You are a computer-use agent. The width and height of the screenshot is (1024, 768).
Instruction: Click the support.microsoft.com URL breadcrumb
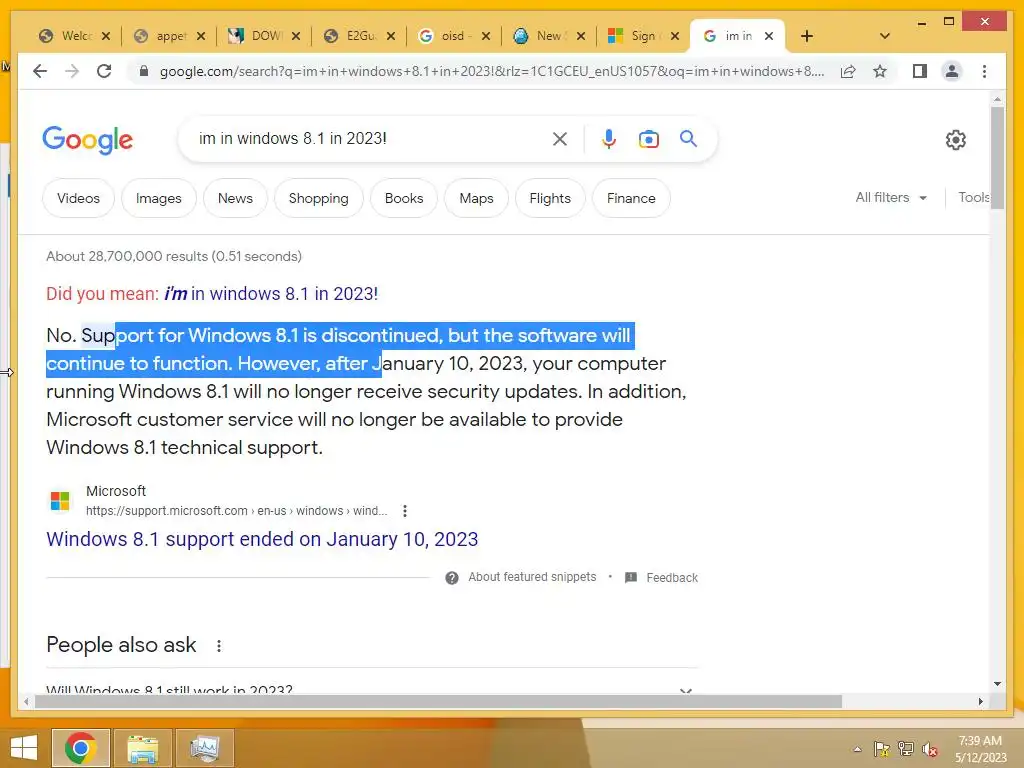pos(236,511)
